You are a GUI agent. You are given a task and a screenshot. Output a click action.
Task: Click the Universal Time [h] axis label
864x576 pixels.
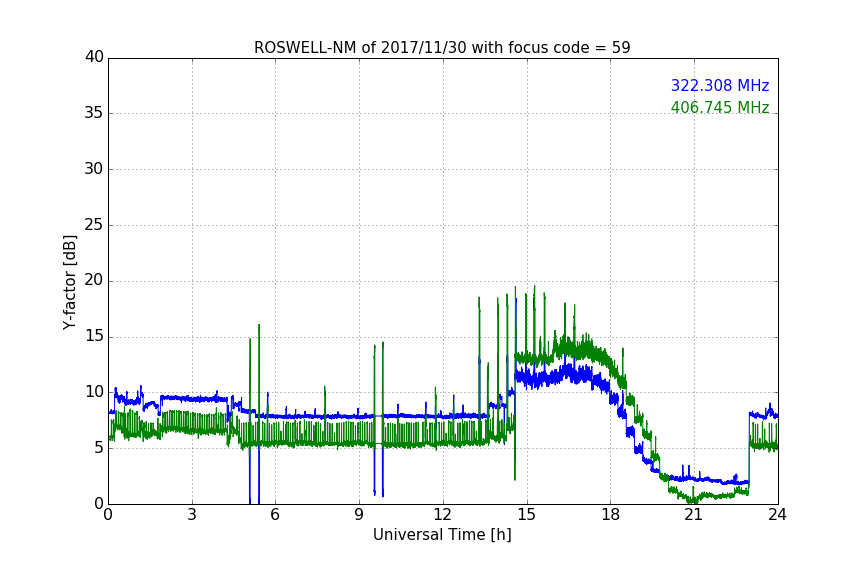[442, 535]
